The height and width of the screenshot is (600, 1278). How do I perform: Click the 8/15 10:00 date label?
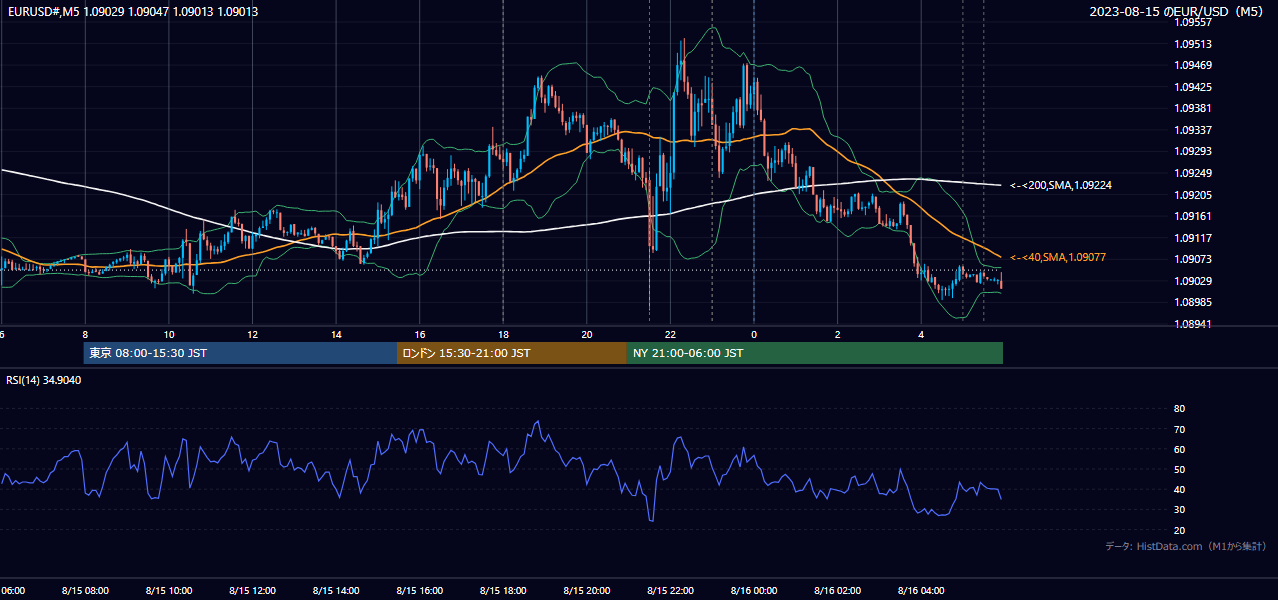pos(168,591)
